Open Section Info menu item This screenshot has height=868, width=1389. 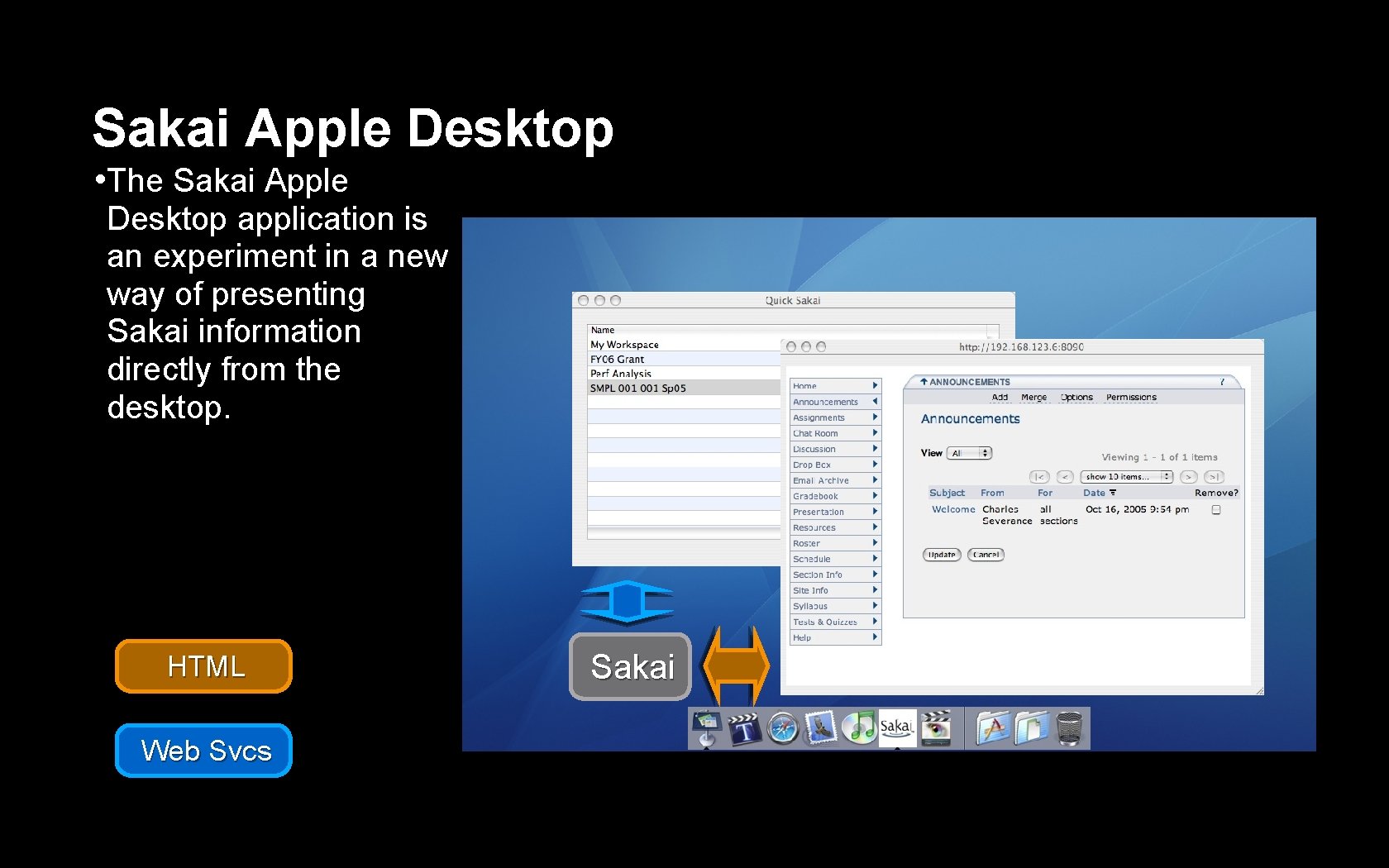[835, 575]
